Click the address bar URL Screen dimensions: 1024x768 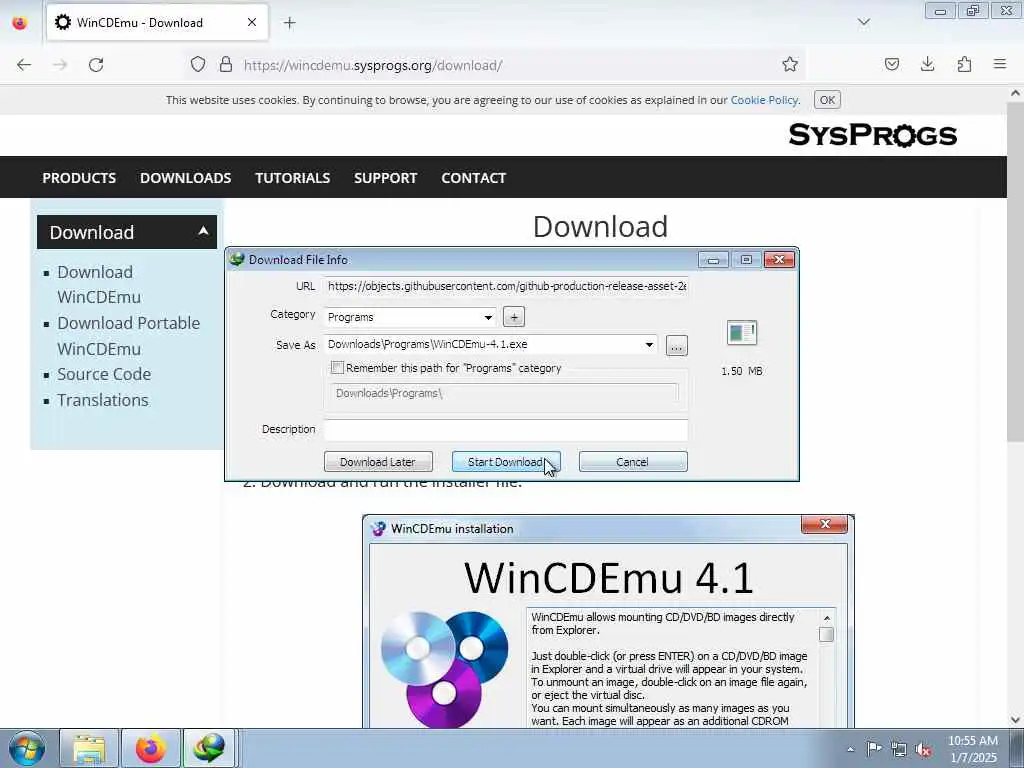(373, 65)
